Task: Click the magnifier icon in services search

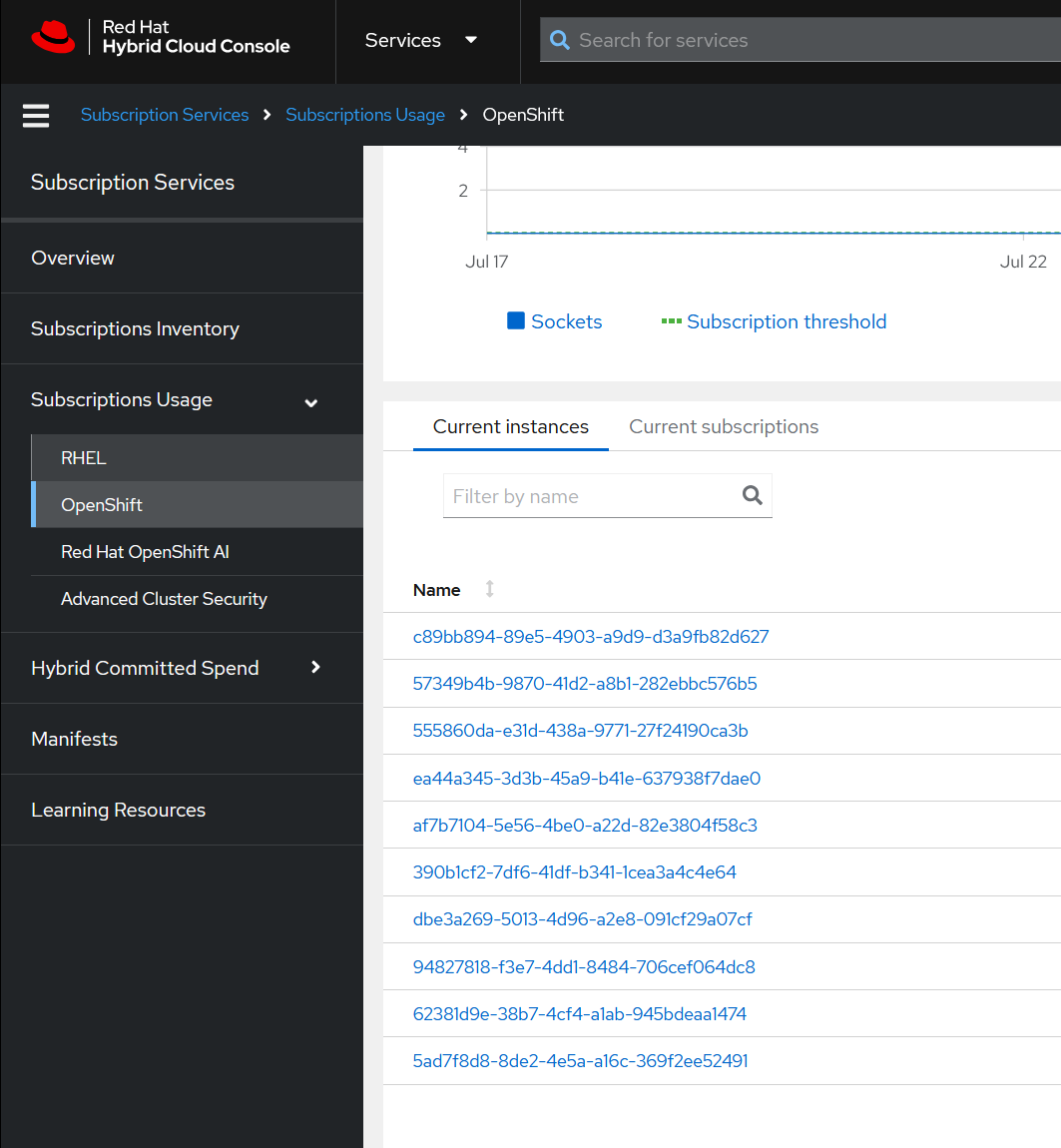Action: [x=559, y=40]
